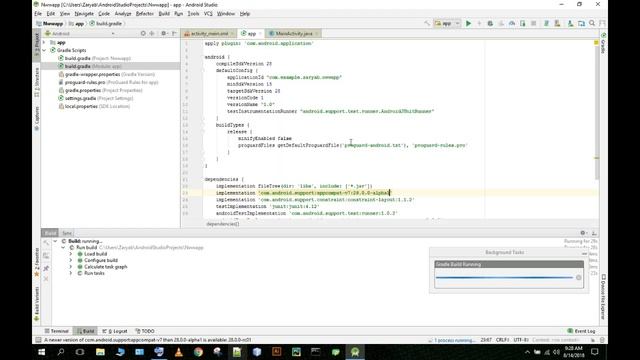Open the Build menu
This screenshot has width=640, height=360.
pyautogui.click(x=164, y=14)
